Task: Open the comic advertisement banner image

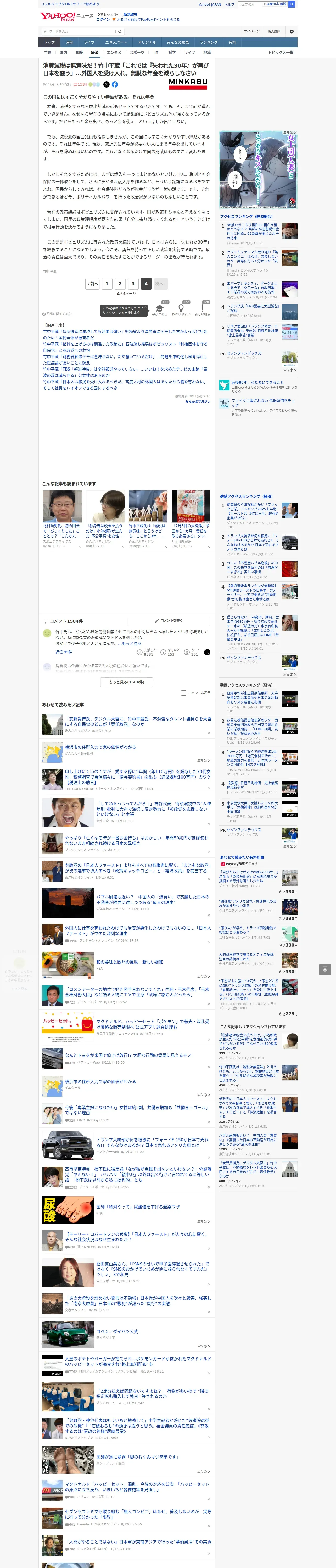Action: [259, 169]
